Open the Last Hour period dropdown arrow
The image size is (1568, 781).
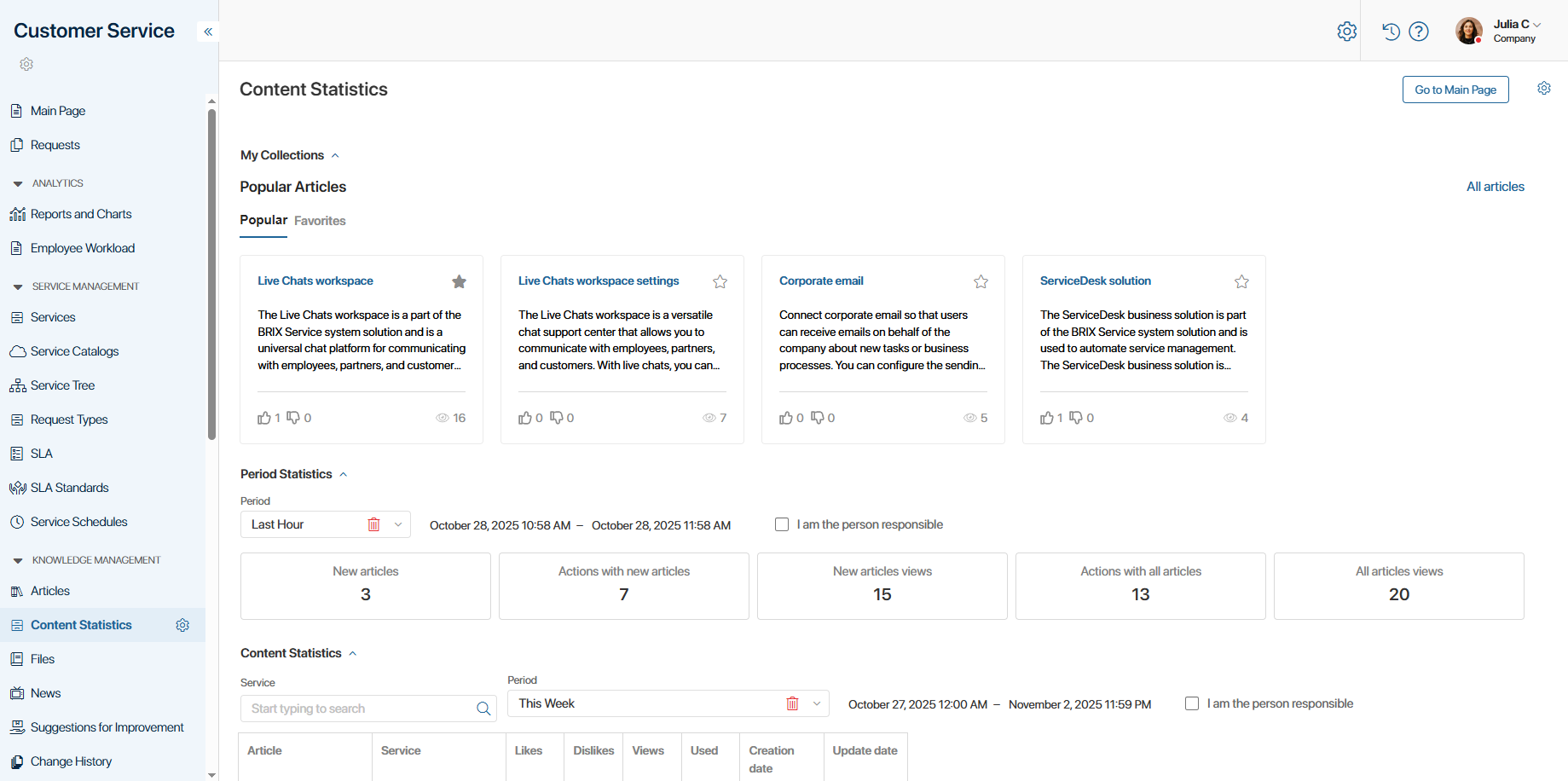point(398,524)
